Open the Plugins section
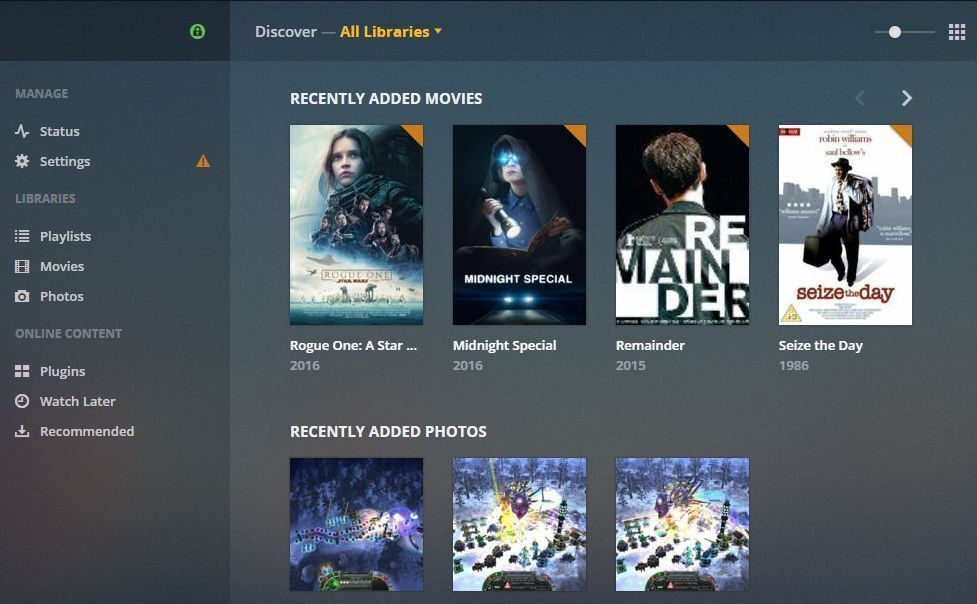This screenshot has width=977, height=604. [62, 371]
